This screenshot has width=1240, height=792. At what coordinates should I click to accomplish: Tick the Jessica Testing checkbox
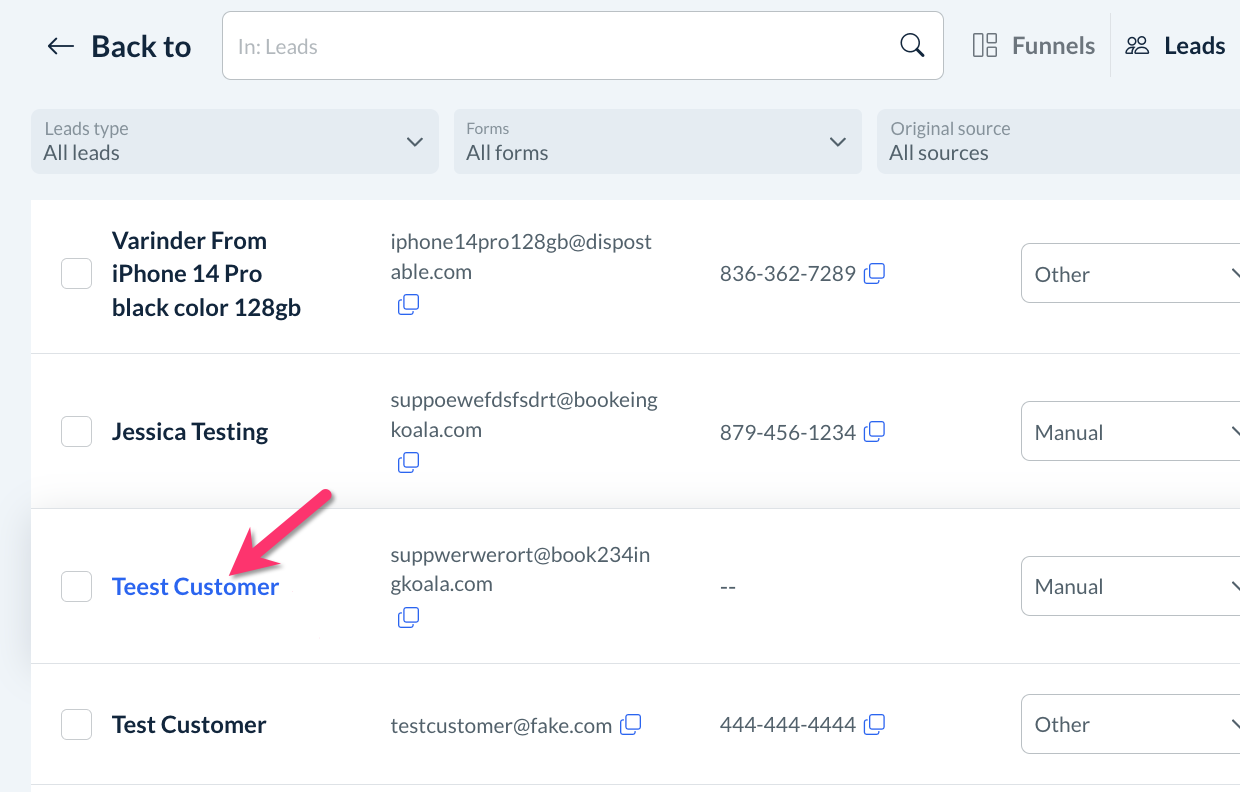77,432
